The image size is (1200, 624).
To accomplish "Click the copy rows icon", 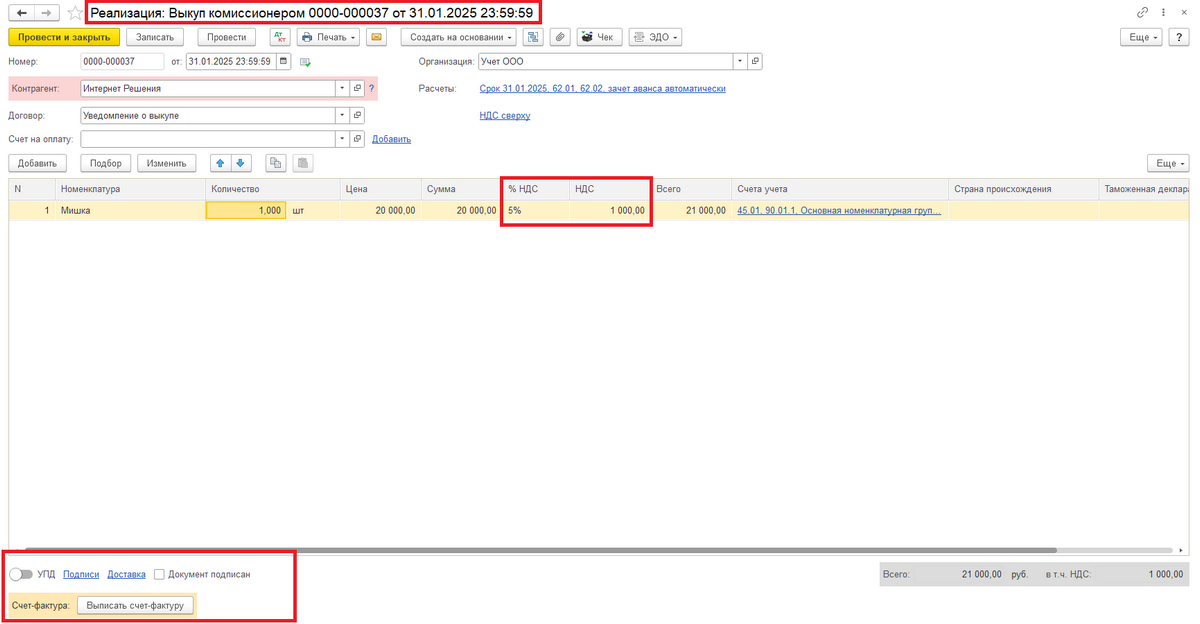I will point(276,163).
